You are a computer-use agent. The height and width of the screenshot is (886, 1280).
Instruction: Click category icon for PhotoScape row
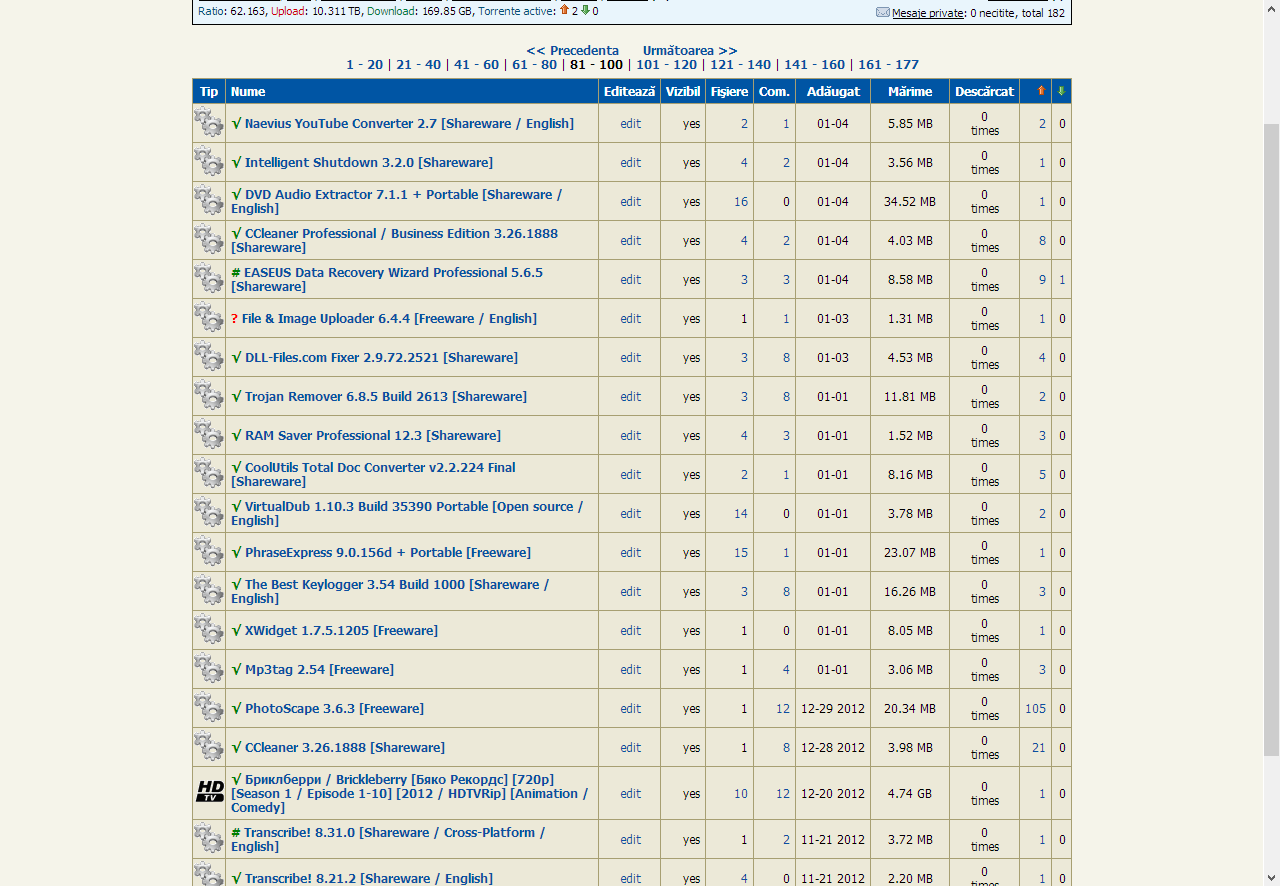coord(209,708)
